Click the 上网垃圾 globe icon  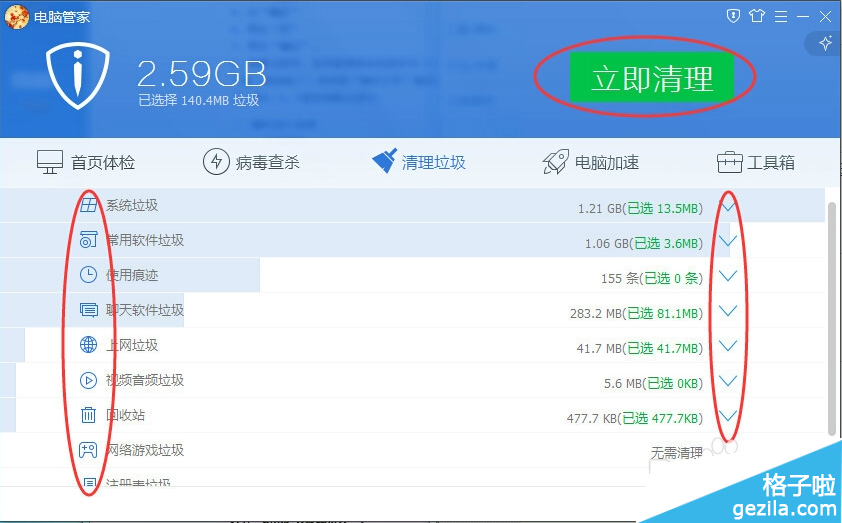pyautogui.click(x=89, y=345)
